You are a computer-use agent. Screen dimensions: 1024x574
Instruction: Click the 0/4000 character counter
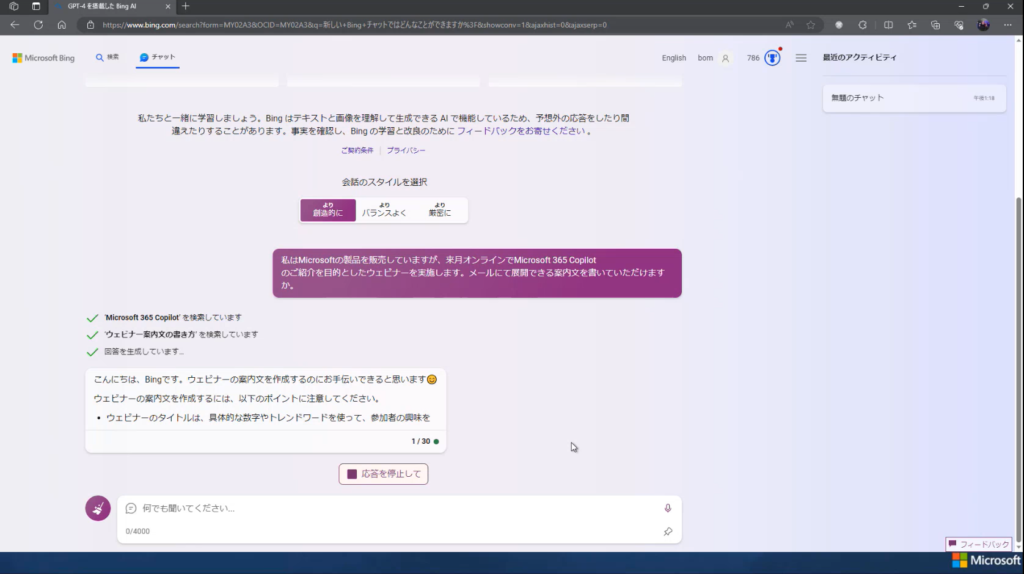click(138, 532)
